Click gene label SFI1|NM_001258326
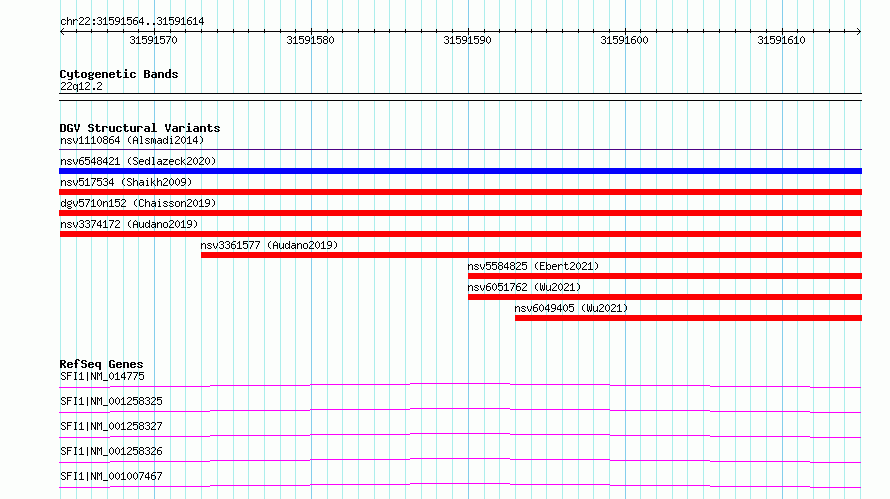Screen dimensions: 890x499 tap(111, 451)
